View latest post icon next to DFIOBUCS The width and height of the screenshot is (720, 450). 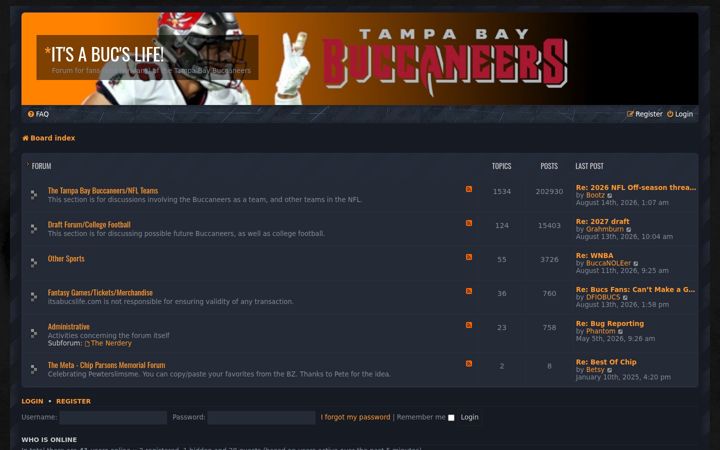(625, 298)
